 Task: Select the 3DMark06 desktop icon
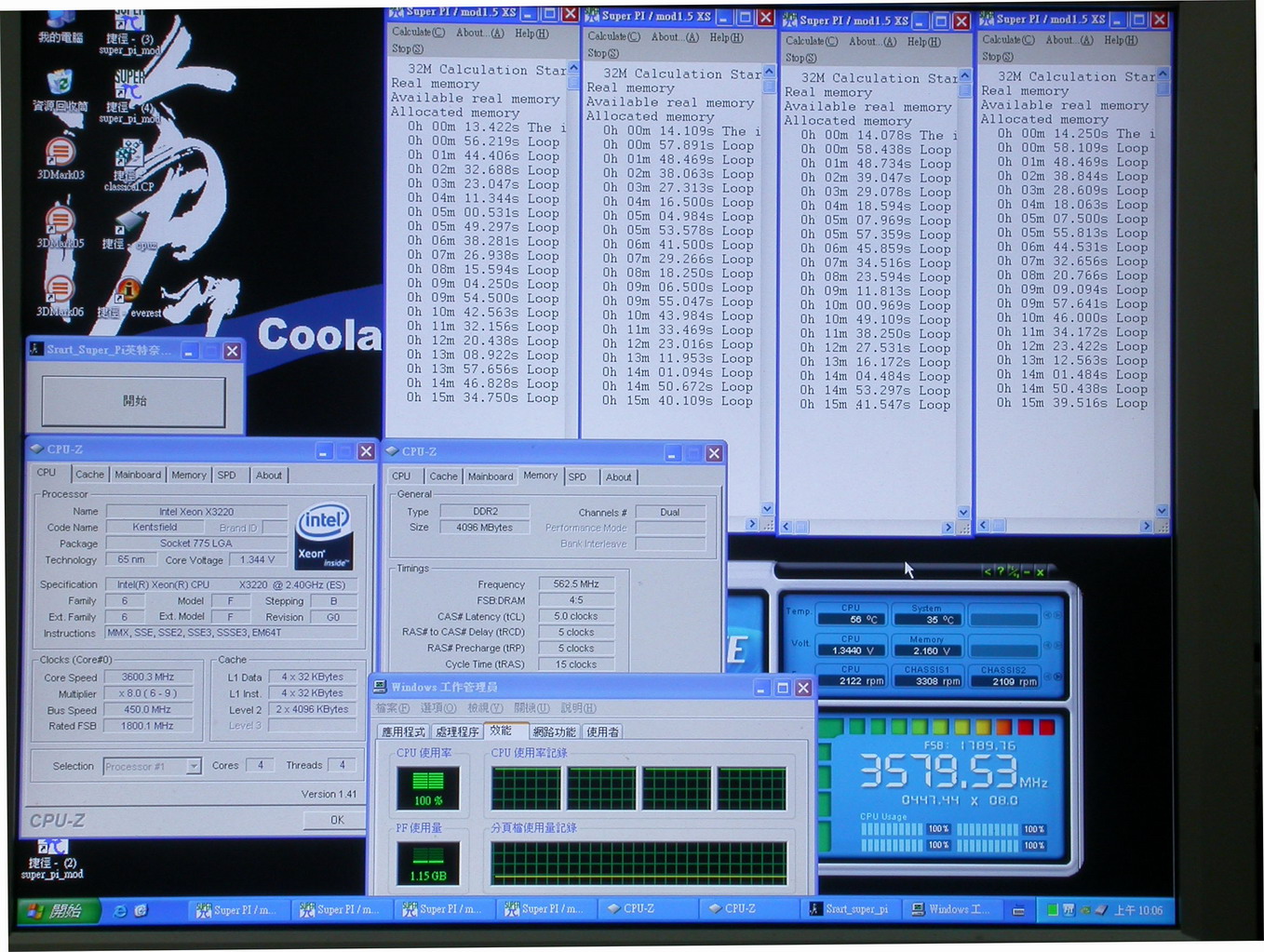pyautogui.click(x=61, y=296)
